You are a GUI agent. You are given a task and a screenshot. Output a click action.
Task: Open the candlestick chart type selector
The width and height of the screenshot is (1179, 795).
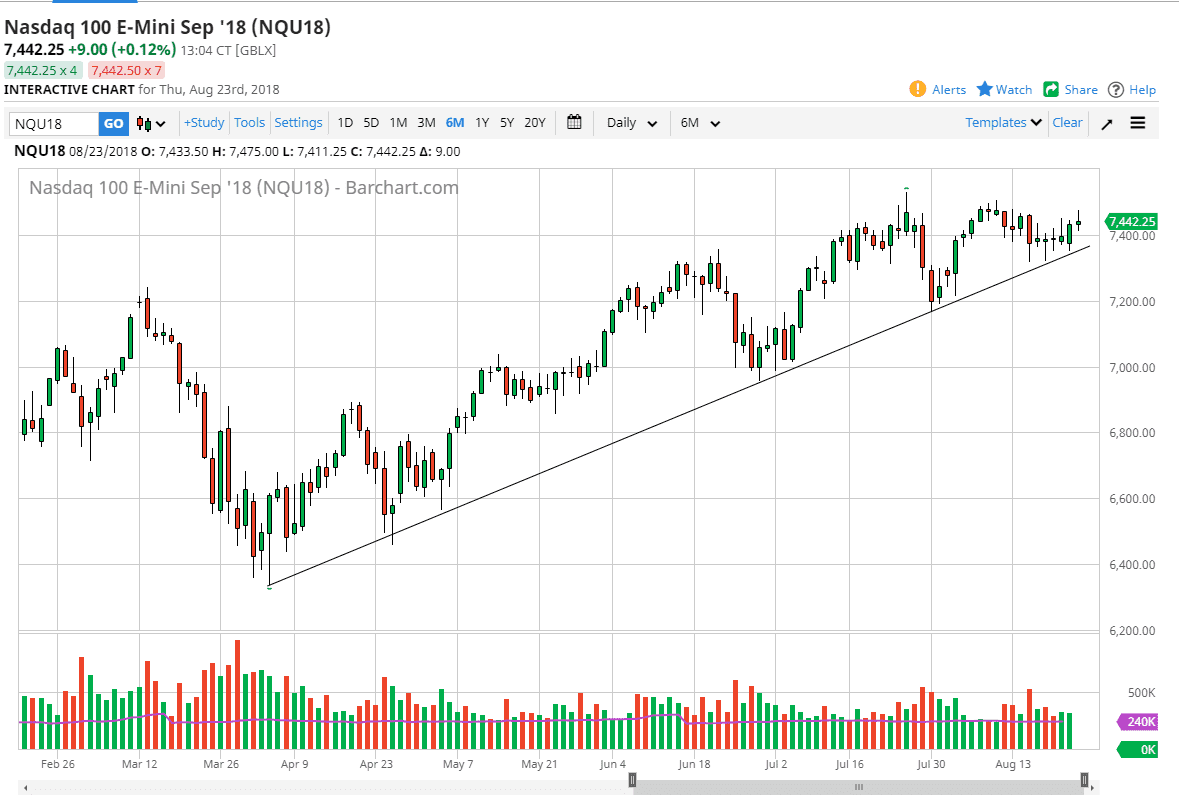pyautogui.click(x=151, y=124)
